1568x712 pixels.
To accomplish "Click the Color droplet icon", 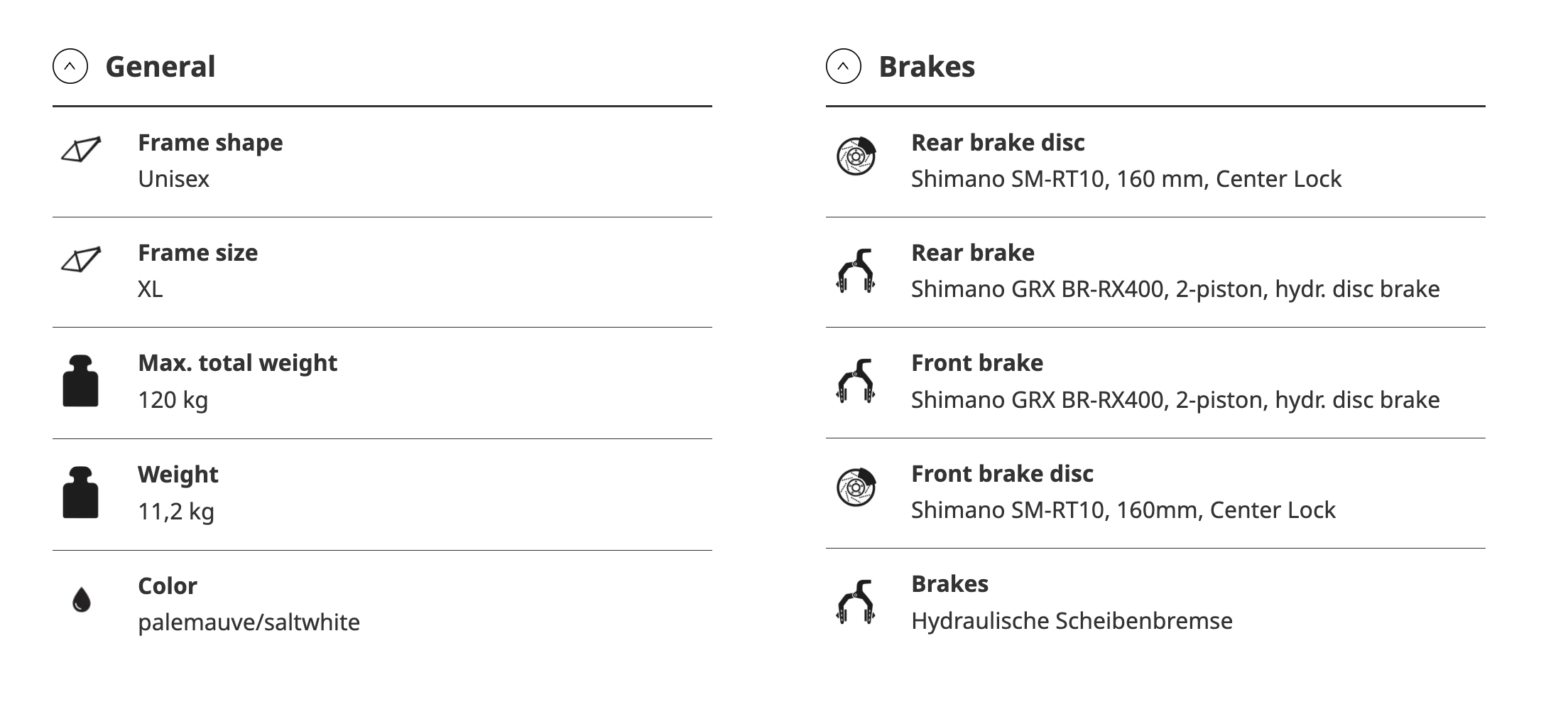I will tap(82, 600).
